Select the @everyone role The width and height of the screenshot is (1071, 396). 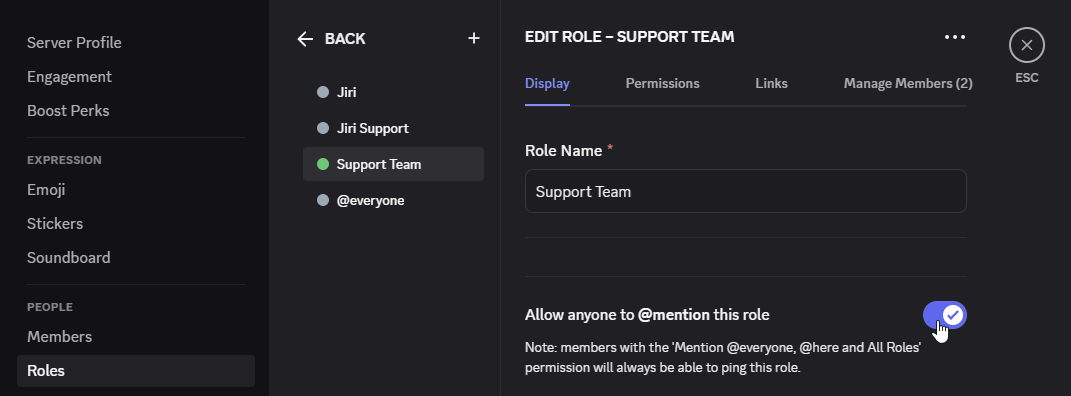[393, 200]
